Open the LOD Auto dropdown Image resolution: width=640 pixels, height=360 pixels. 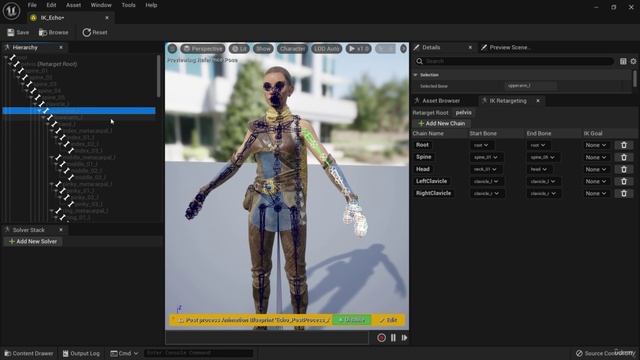coord(327,49)
